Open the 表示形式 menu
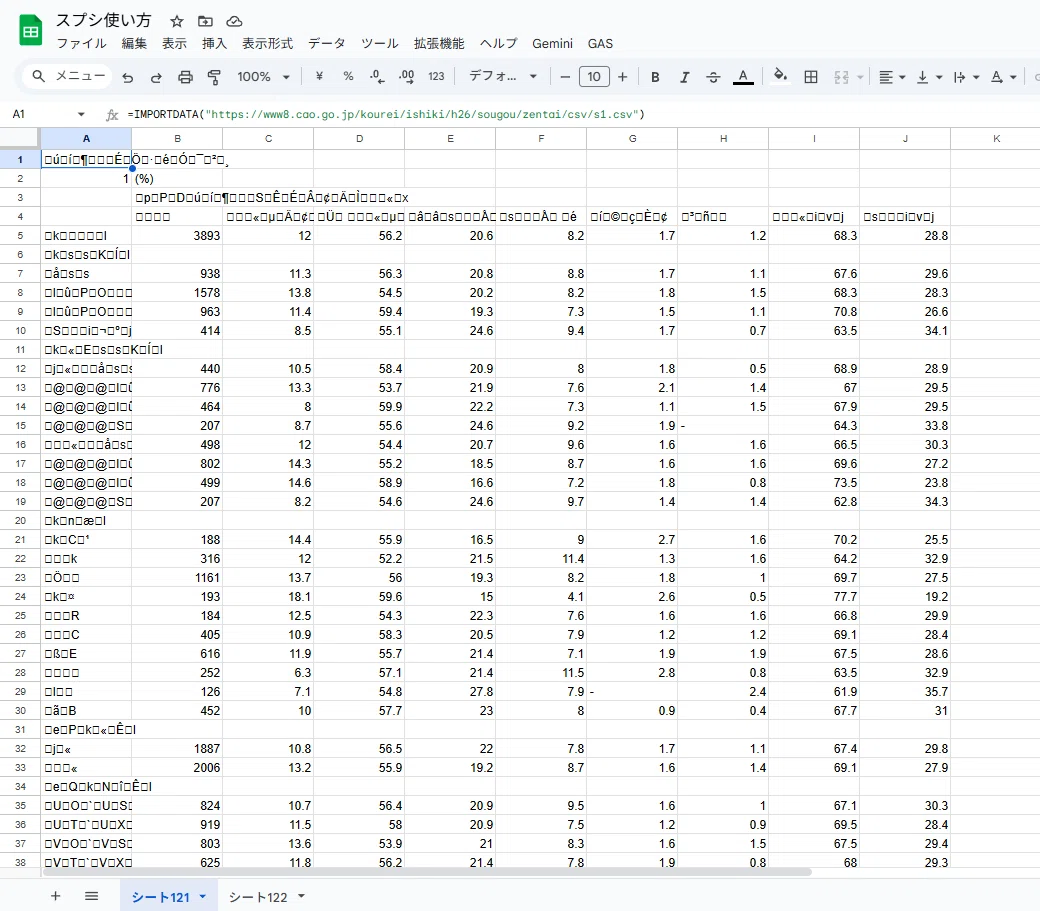 [267, 44]
